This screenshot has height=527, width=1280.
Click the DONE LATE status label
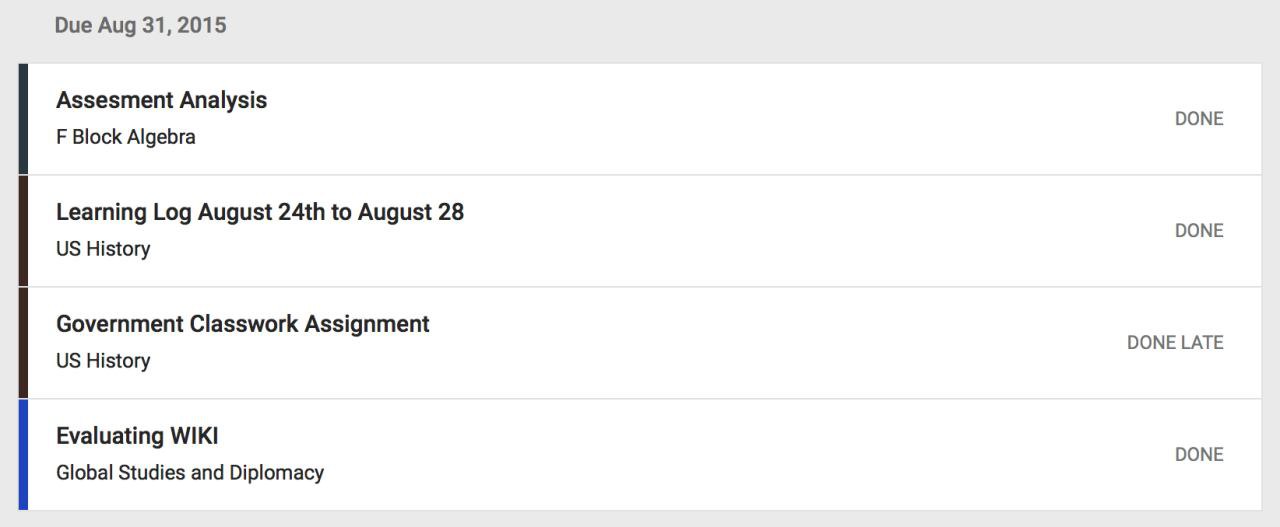1174,343
